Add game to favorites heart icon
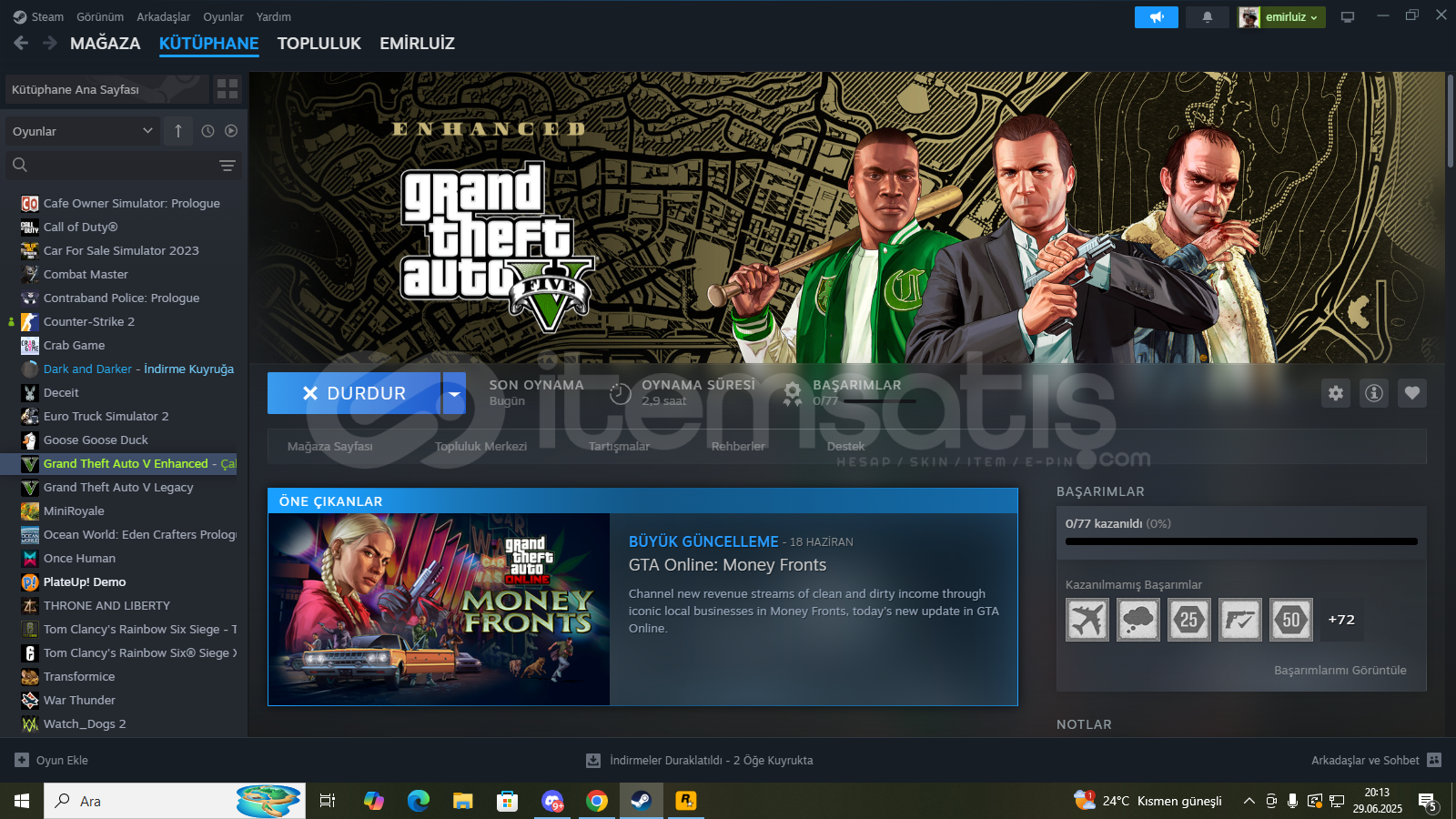This screenshot has width=1456, height=819. (1412, 393)
